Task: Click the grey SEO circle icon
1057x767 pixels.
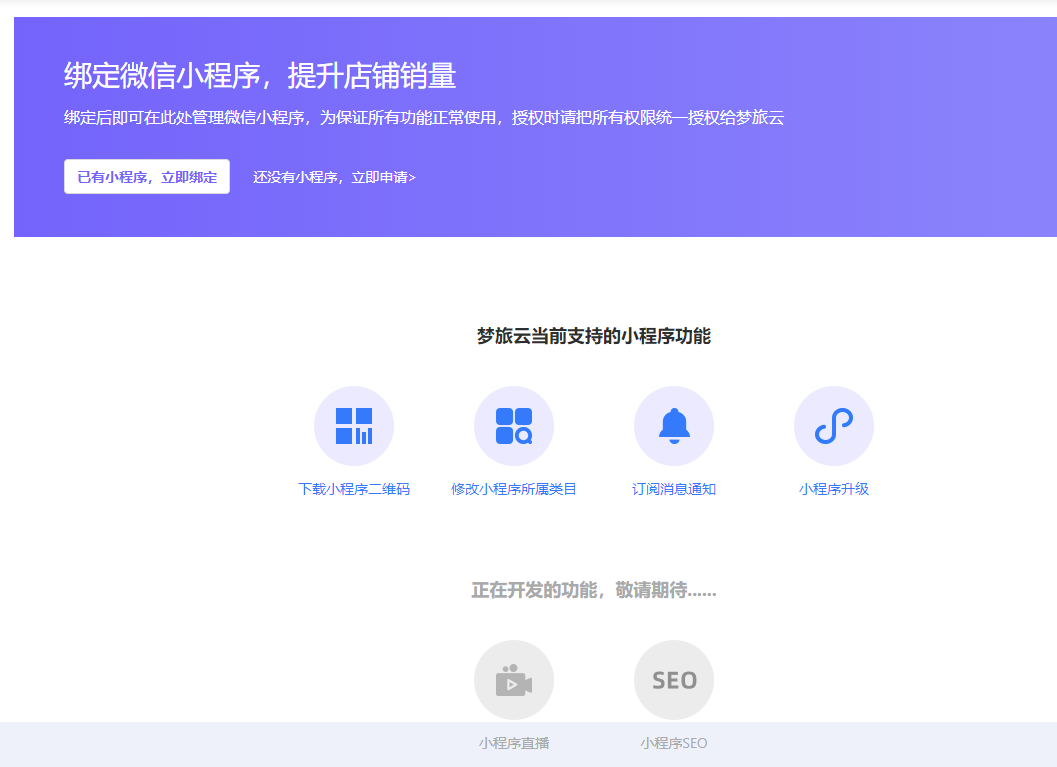Action: [x=674, y=680]
